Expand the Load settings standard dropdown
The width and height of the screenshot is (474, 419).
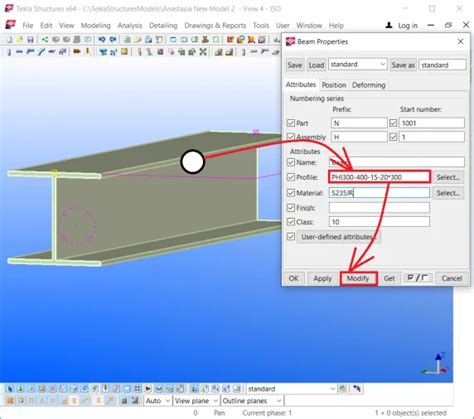click(x=358, y=64)
